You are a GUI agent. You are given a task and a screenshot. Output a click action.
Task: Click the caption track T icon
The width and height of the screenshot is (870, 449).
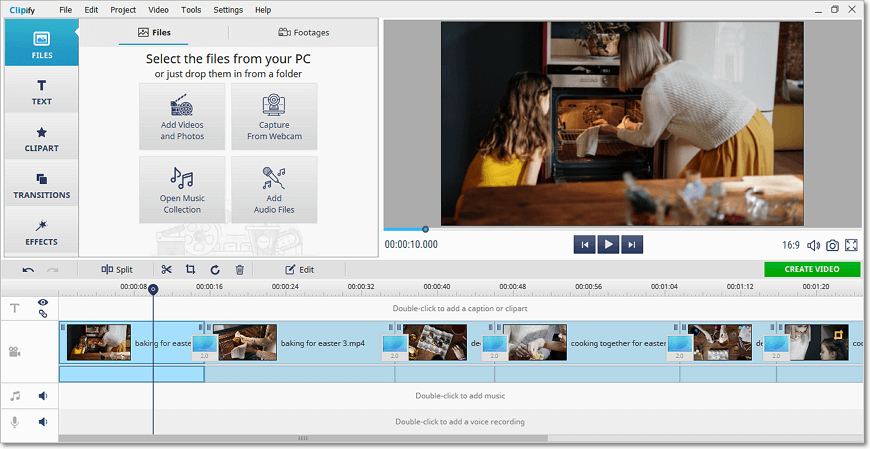(15, 308)
